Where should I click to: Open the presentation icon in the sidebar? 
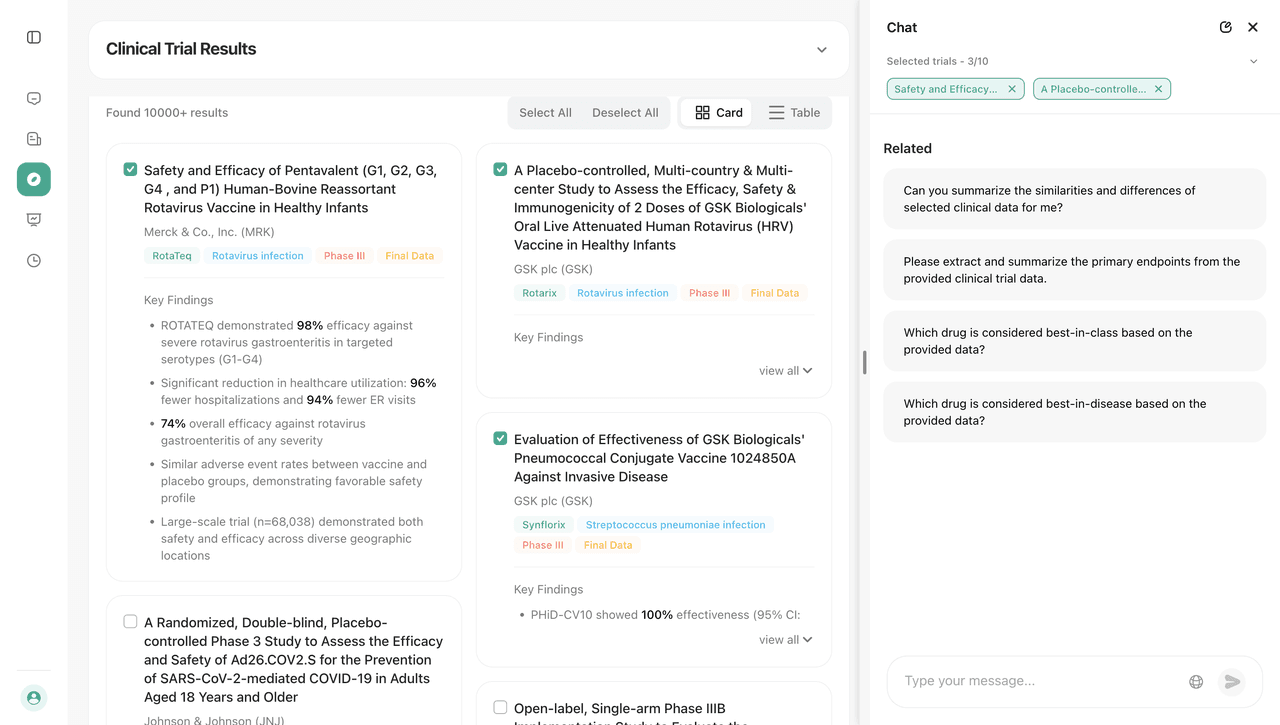[x=33, y=219]
